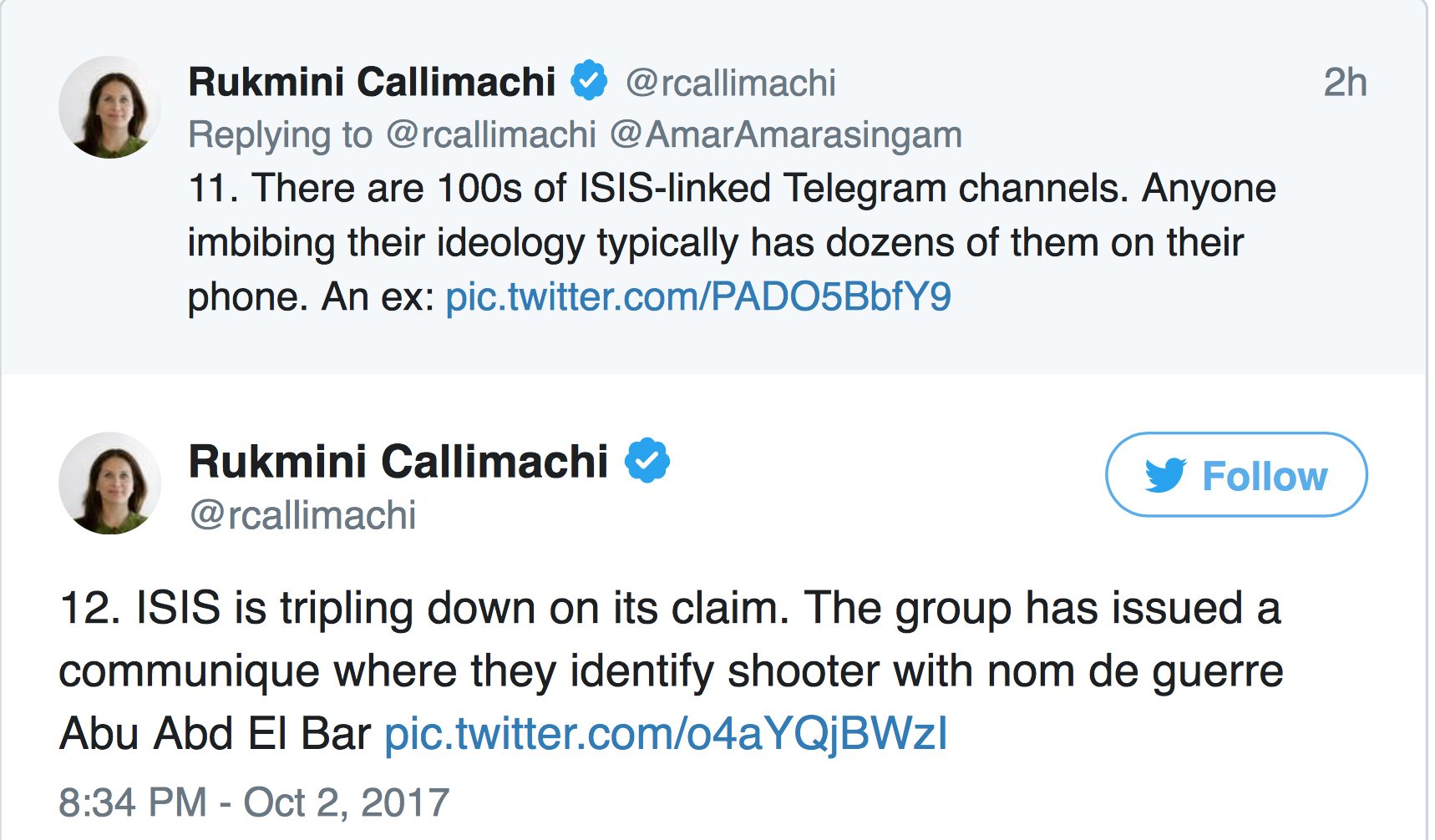The image size is (1435, 840).
Task: Open @rcallimachi mention in the Replying to line
Action: click(491, 135)
